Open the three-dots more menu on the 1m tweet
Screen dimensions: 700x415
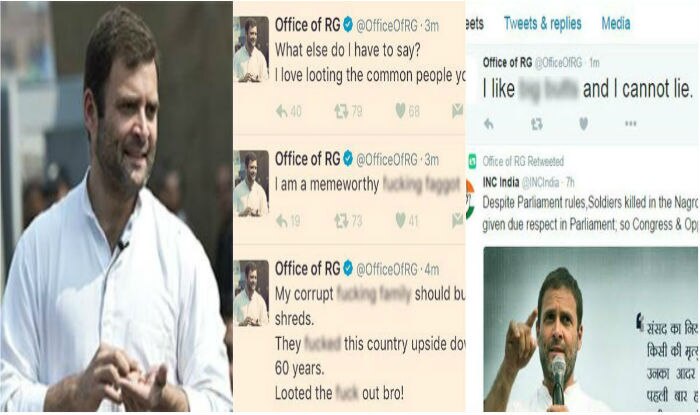coord(630,124)
